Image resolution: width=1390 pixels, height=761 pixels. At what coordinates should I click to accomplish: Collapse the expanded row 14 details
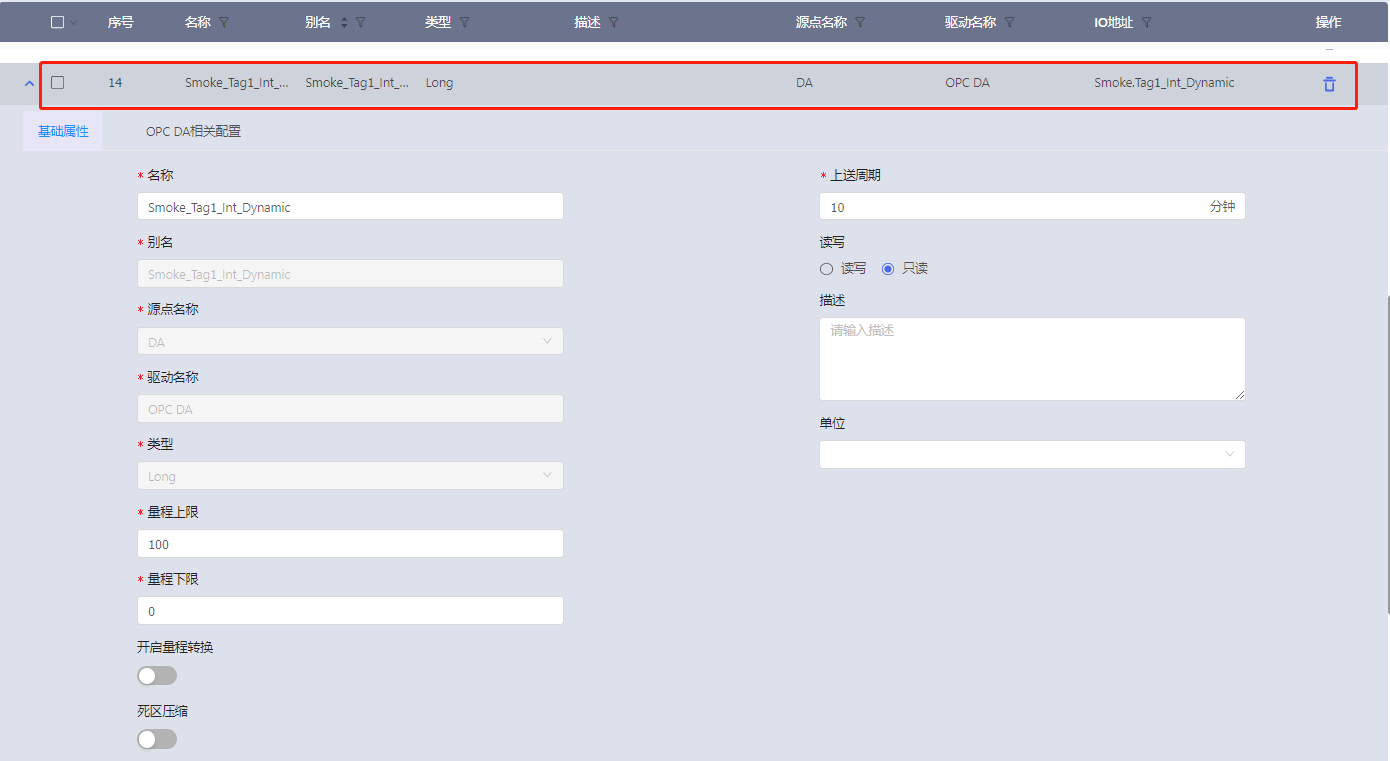pyautogui.click(x=28, y=83)
